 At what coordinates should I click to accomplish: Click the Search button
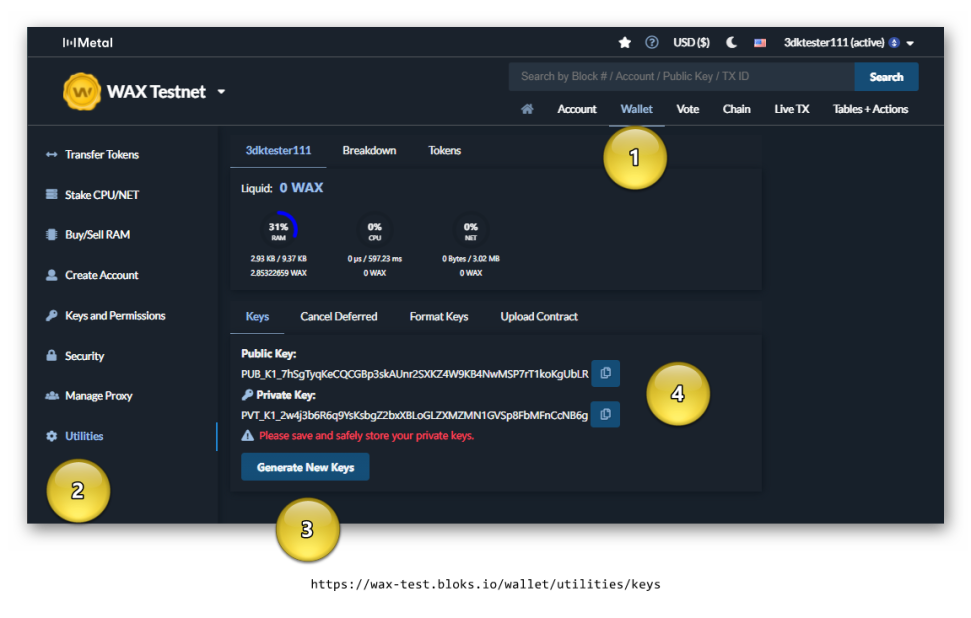click(x=886, y=77)
